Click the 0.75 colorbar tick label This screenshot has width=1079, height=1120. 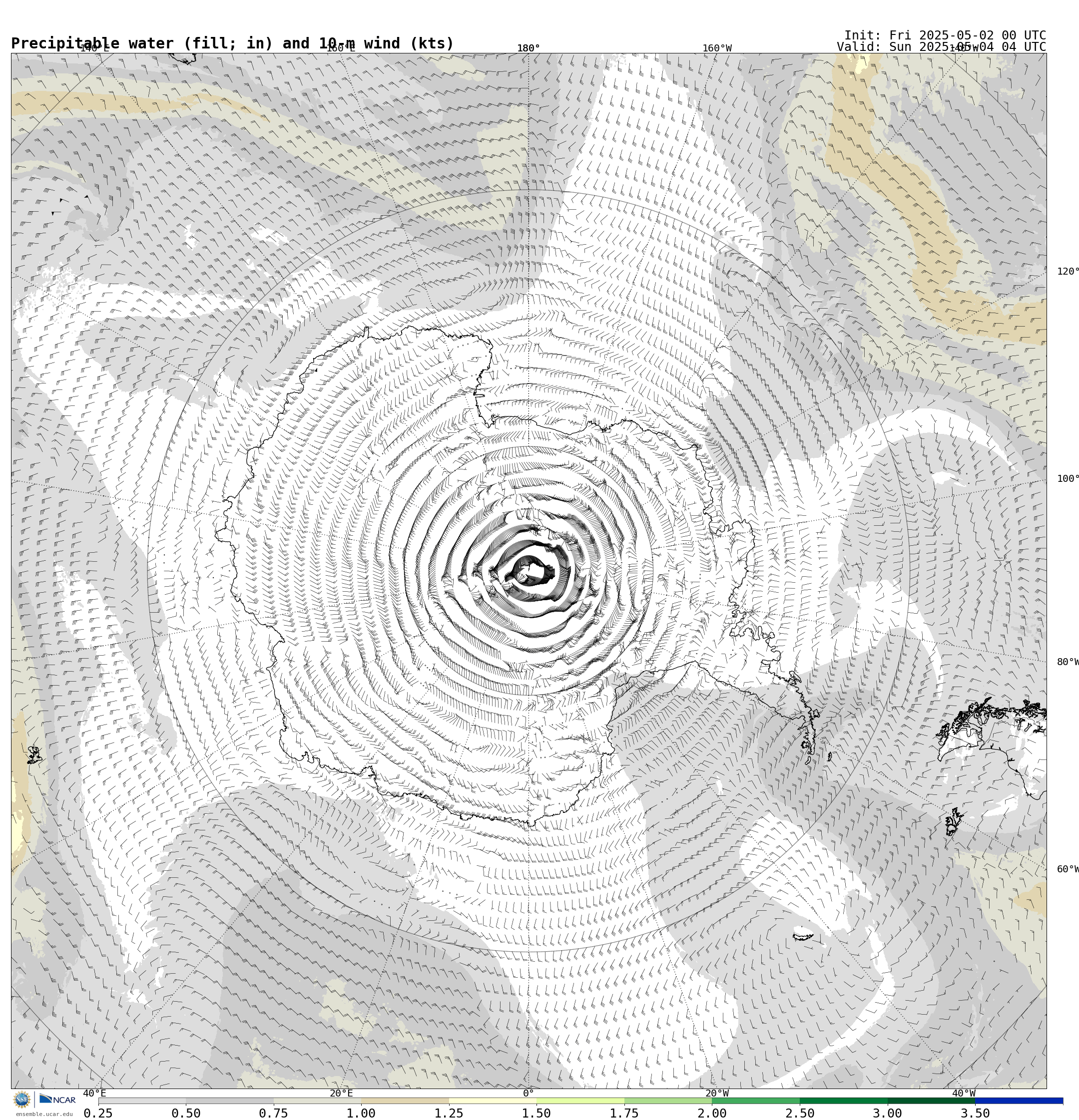(273, 1114)
